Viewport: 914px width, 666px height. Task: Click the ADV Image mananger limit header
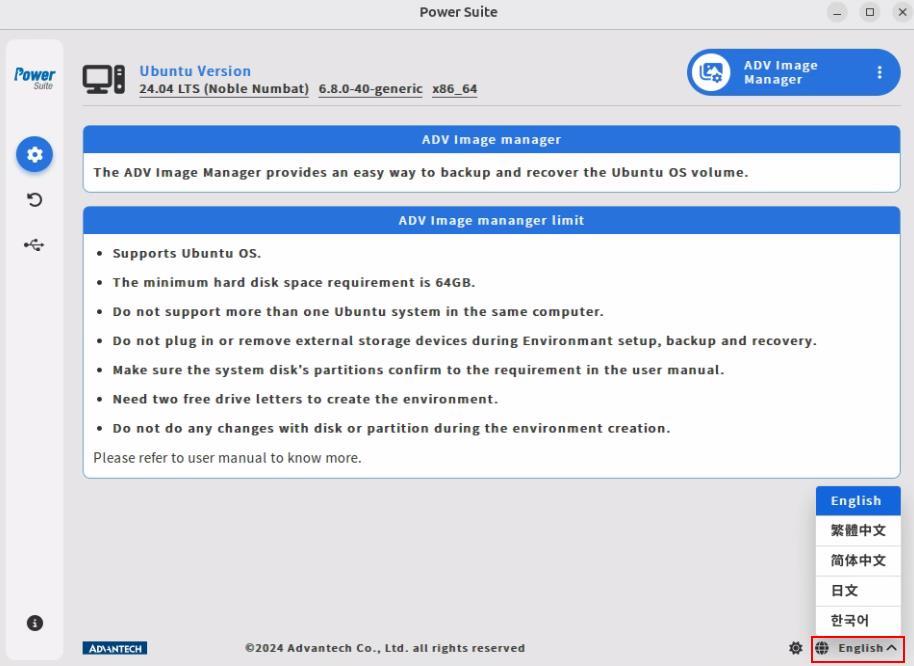tap(491, 221)
